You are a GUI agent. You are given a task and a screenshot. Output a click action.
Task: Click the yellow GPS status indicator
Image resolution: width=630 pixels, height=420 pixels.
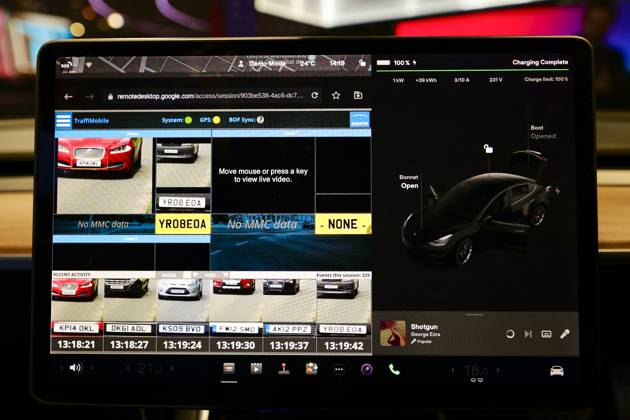[x=216, y=120]
